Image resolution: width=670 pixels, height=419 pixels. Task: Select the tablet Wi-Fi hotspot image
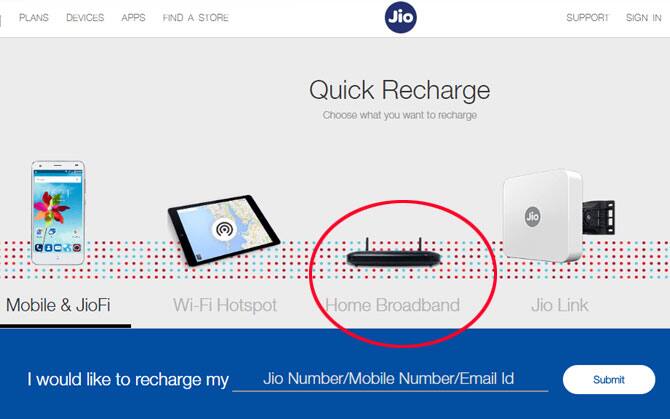[x=223, y=230]
